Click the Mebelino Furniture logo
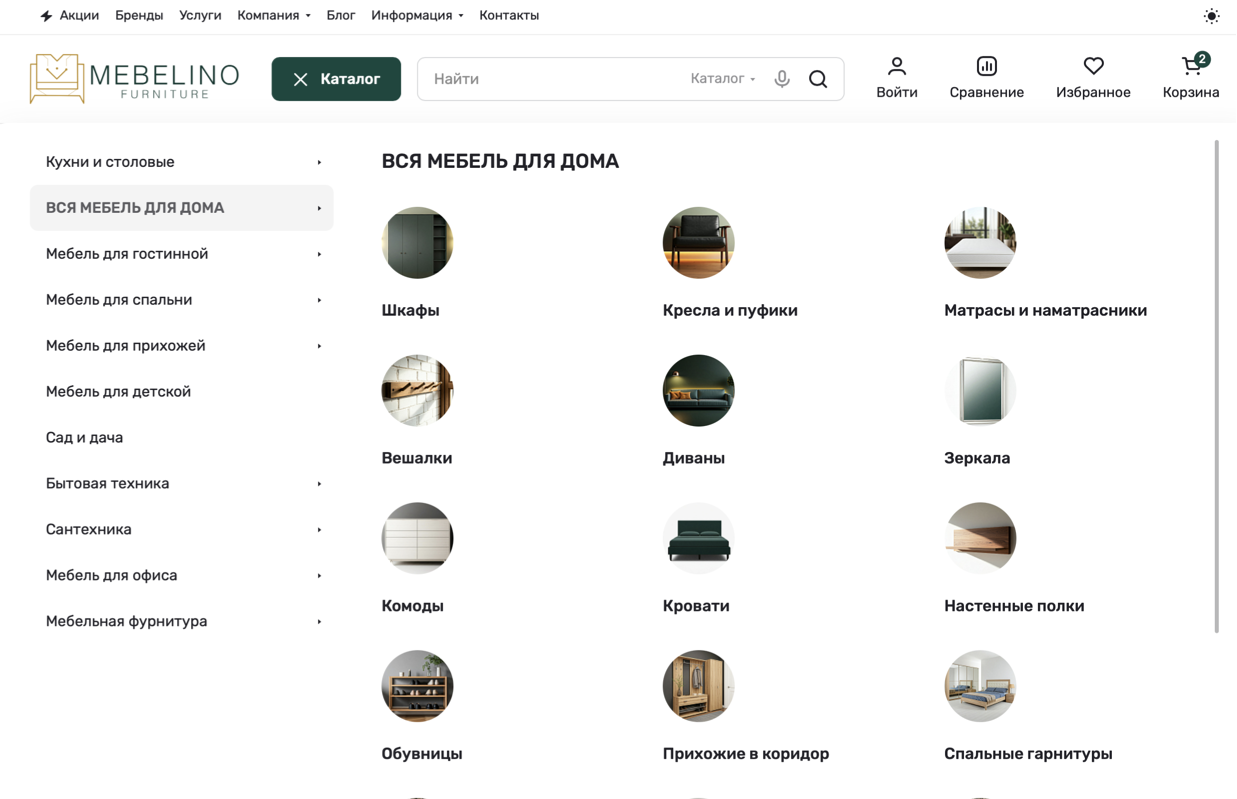This screenshot has width=1237, height=799. [x=135, y=78]
